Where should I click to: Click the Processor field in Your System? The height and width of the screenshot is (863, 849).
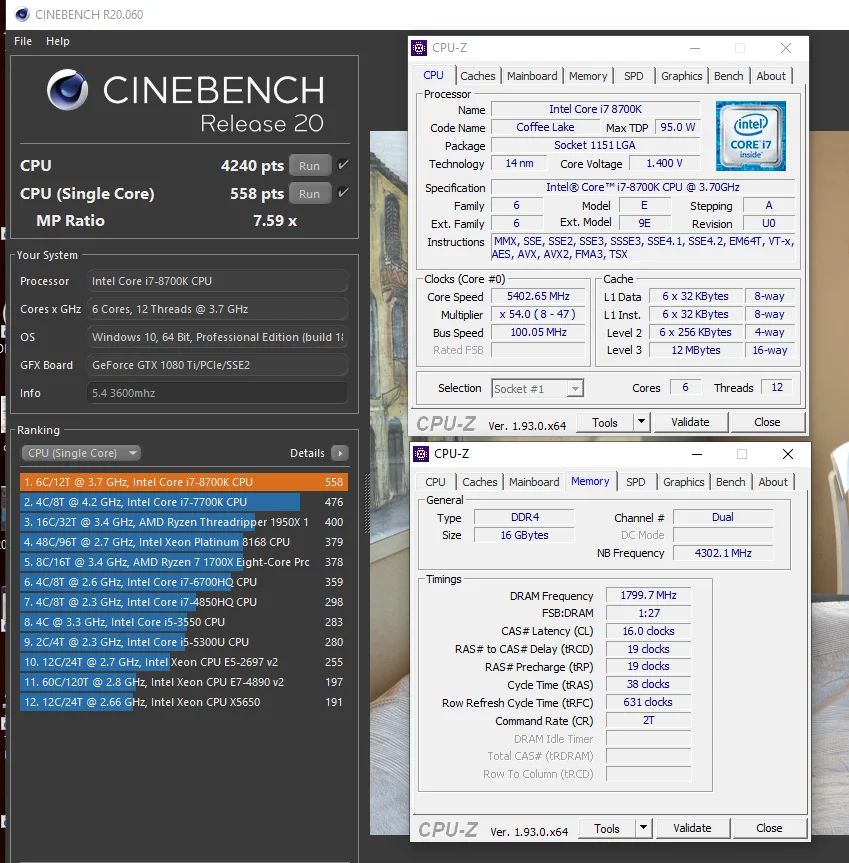coord(217,281)
